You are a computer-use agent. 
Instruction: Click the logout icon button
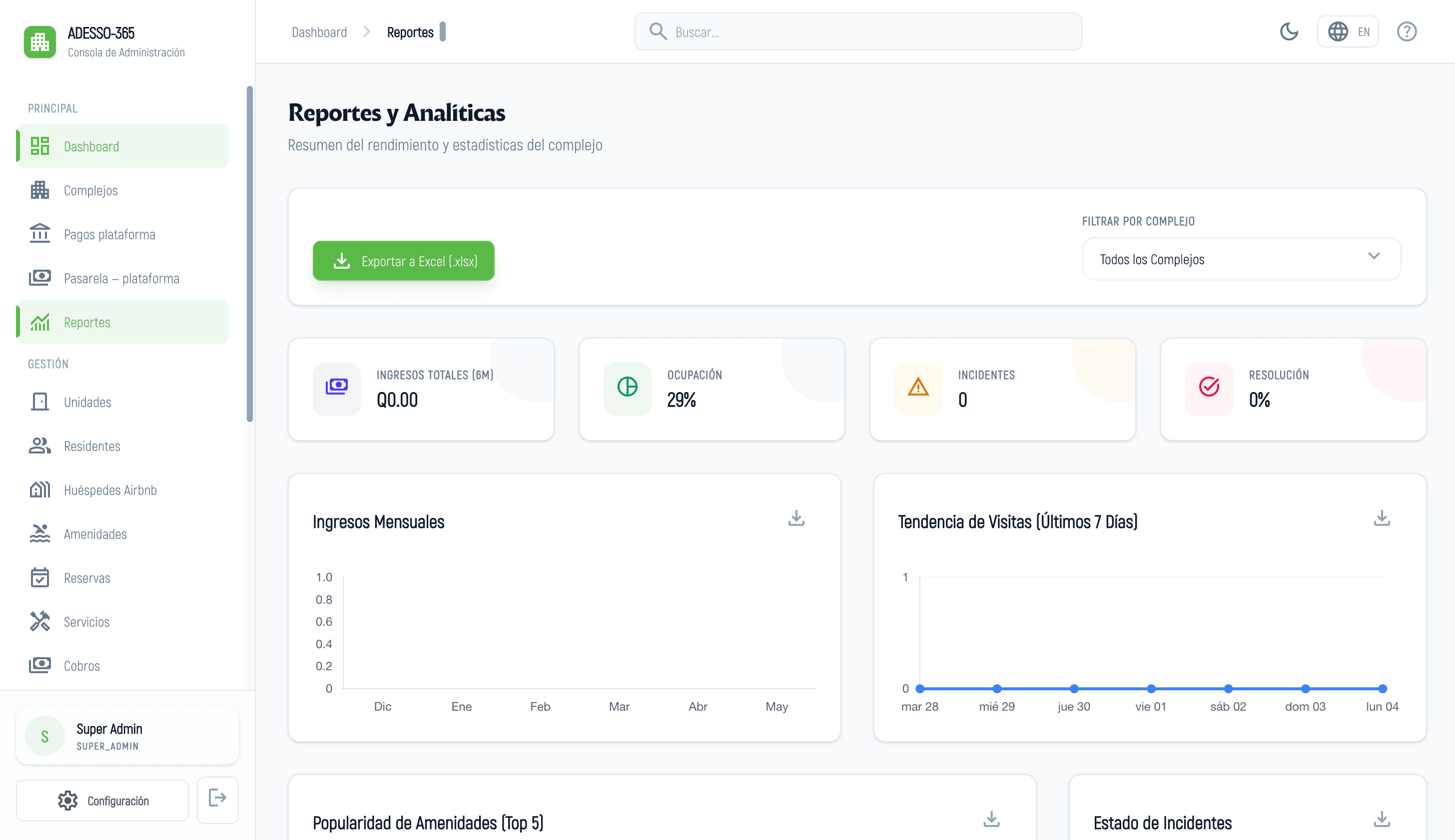pos(217,799)
